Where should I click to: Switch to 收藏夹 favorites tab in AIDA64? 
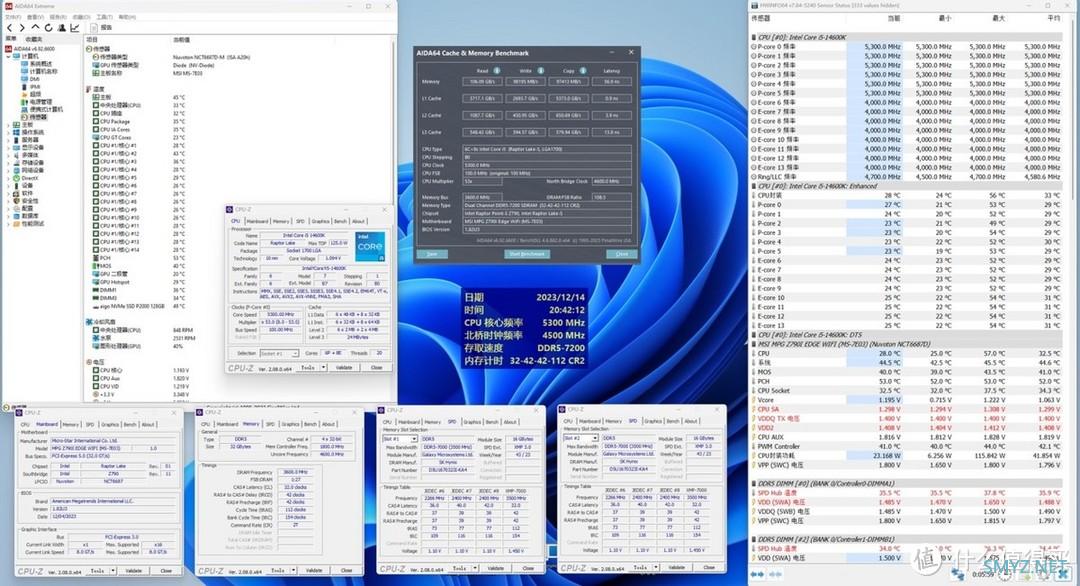coord(34,39)
